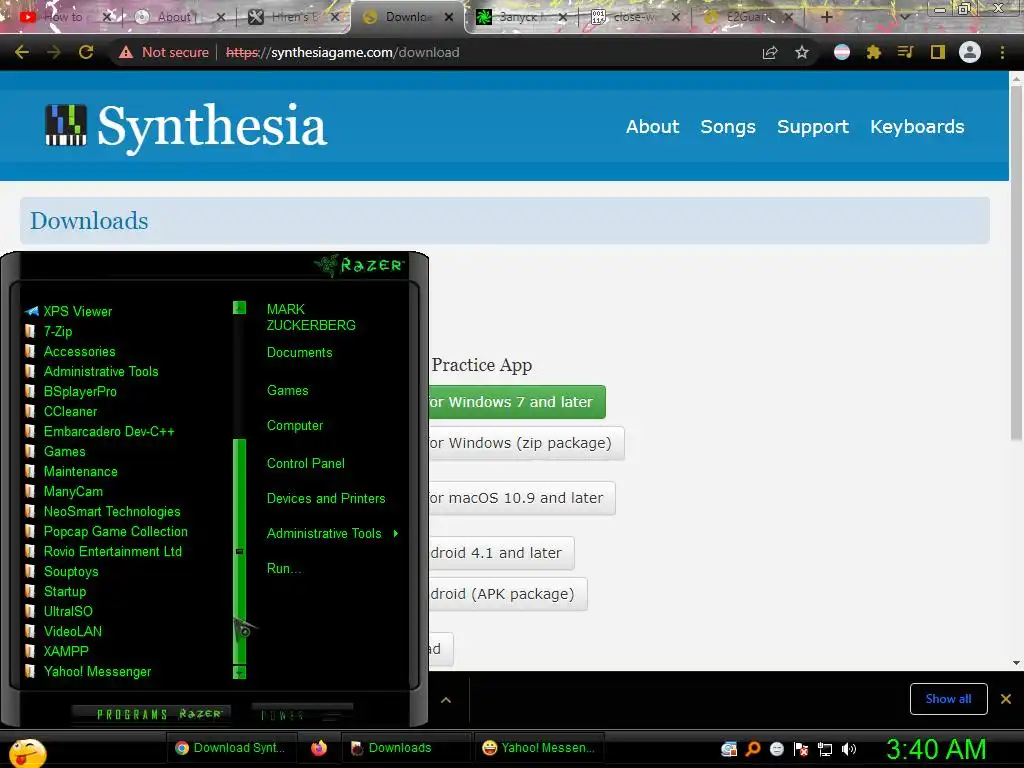Expand the BSplayerPro folder
Viewport: 1024px width, 768px height.
pos(80,391)
